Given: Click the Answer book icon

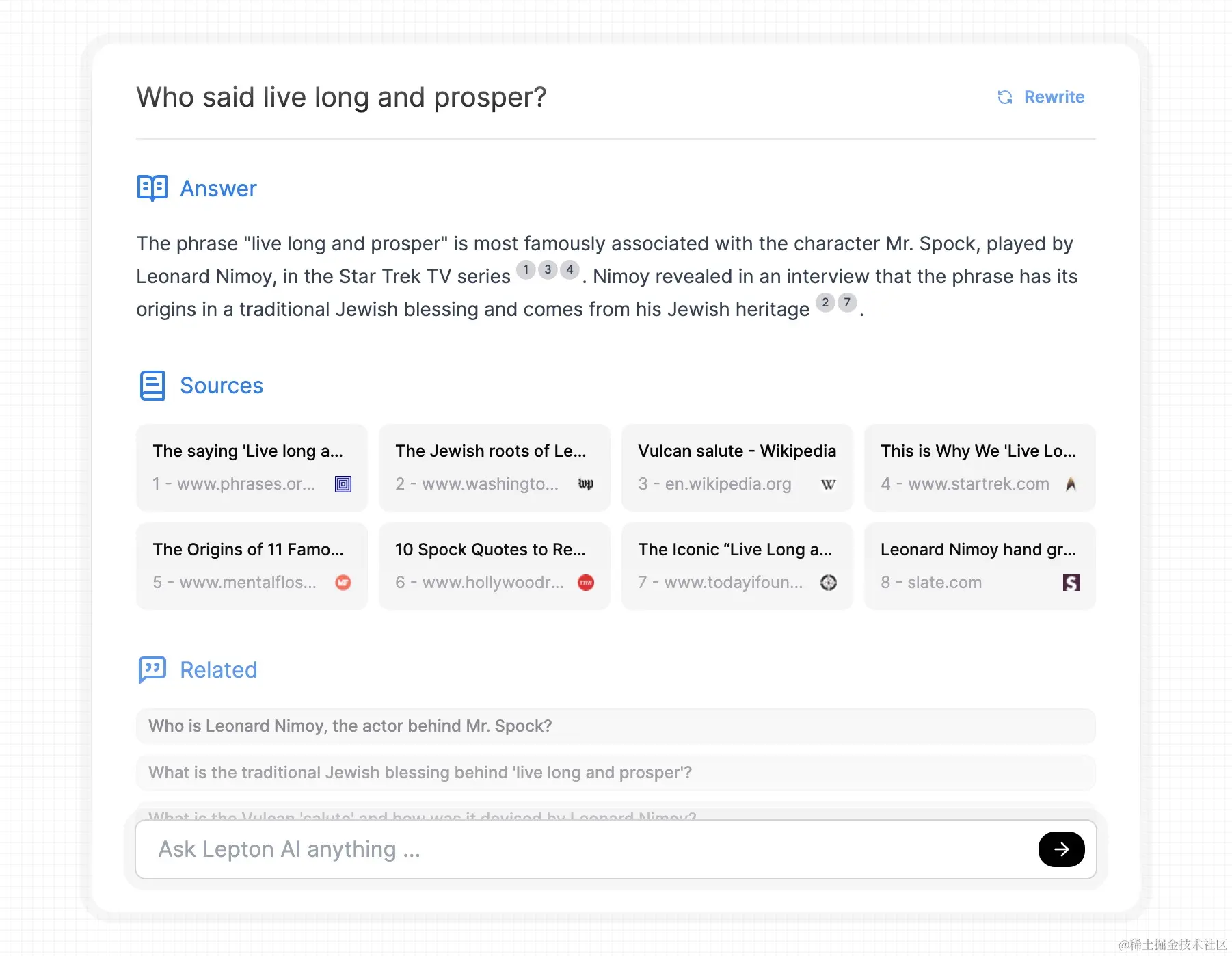Looking at the screenshot, I should (152, 188).
